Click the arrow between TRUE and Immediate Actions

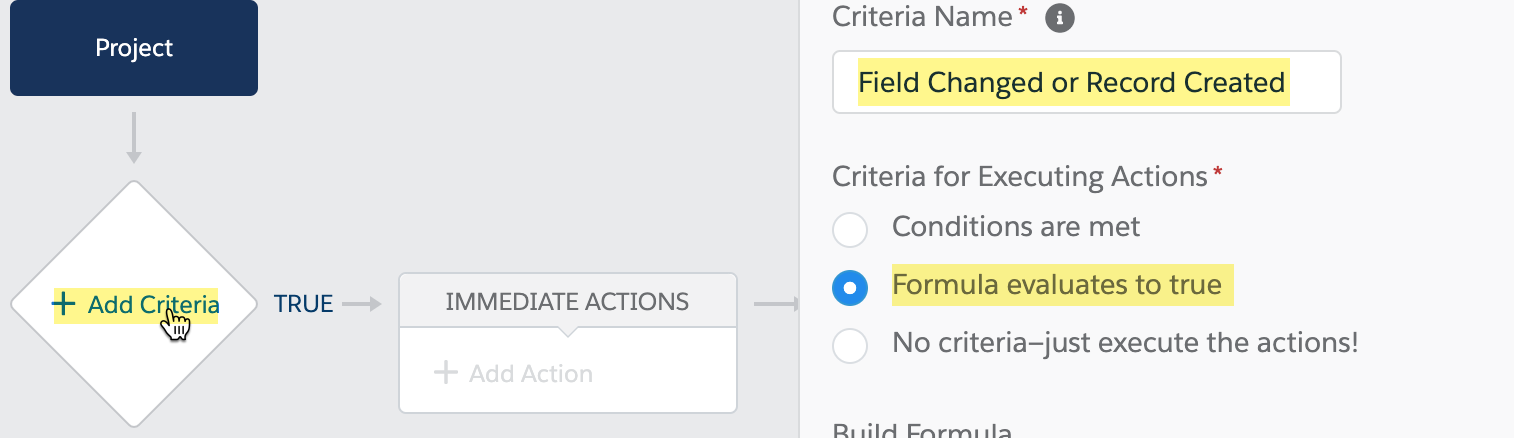[x=362, y=304]
